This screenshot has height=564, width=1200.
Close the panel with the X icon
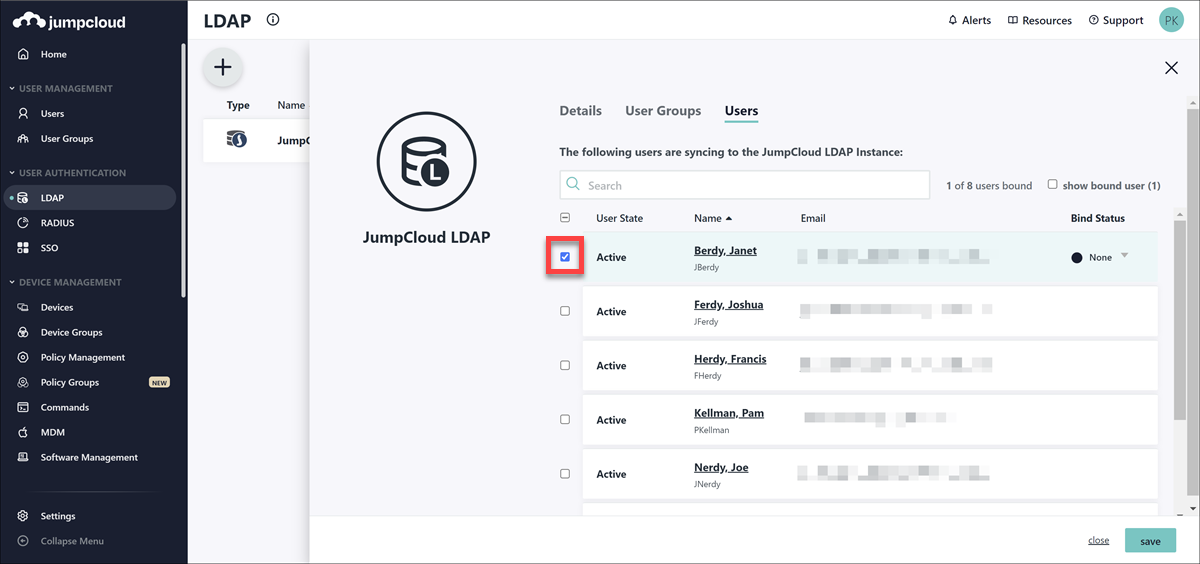(x=1171, y=68)
